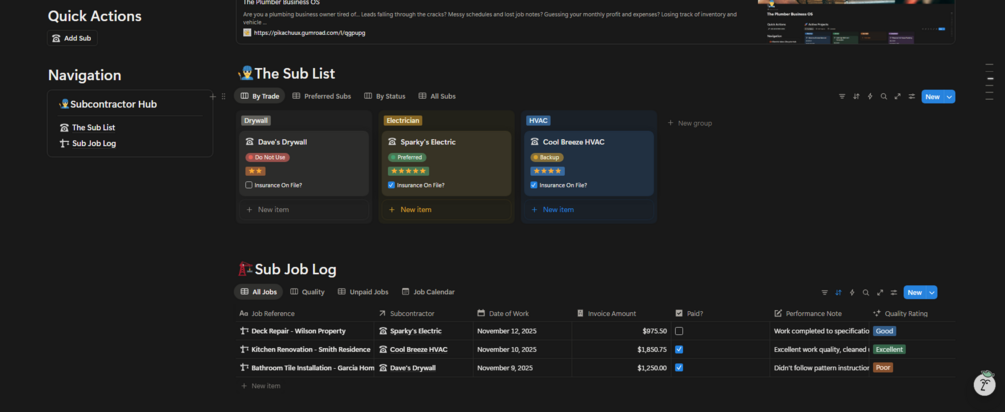Screen dimensions: 1005x412
Task: Open the gumroad link in the top card
Action: coord(309,33)
